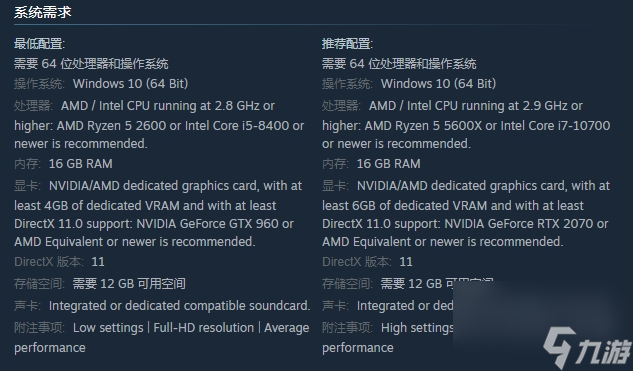This screenshot has height=371, width=633.
Task: Click the minimum 操作系统 Windows 10 line
Action: (x=101, y=84)
